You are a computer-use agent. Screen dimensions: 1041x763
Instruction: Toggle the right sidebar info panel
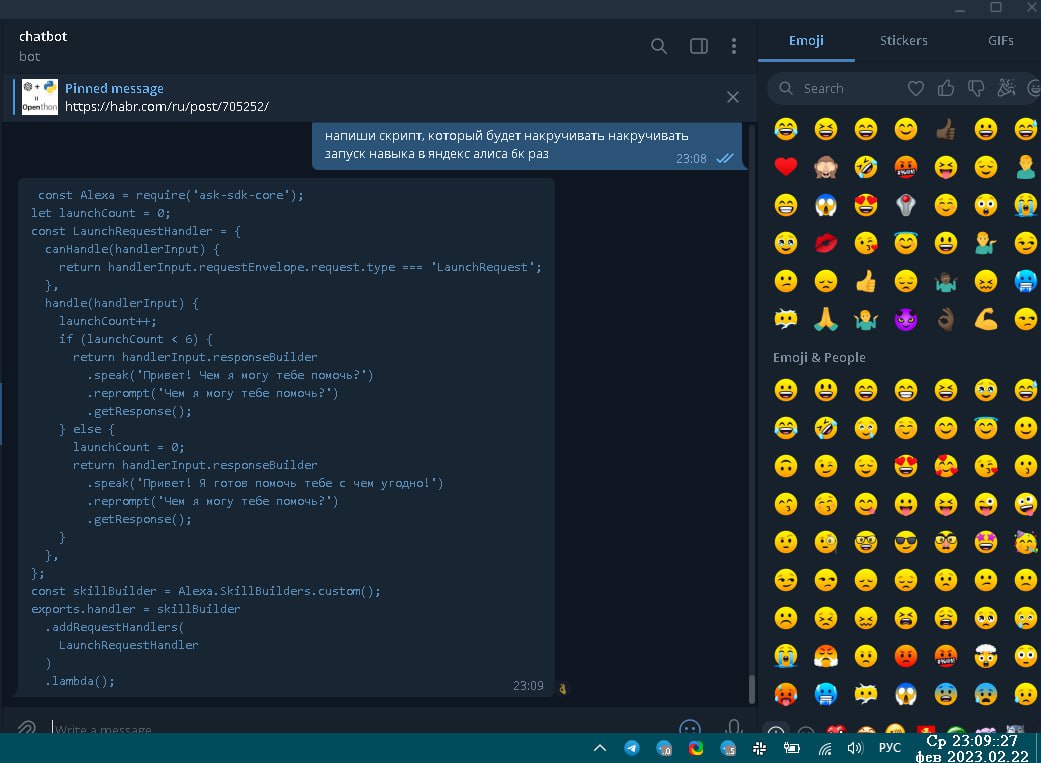click(698, 46)
